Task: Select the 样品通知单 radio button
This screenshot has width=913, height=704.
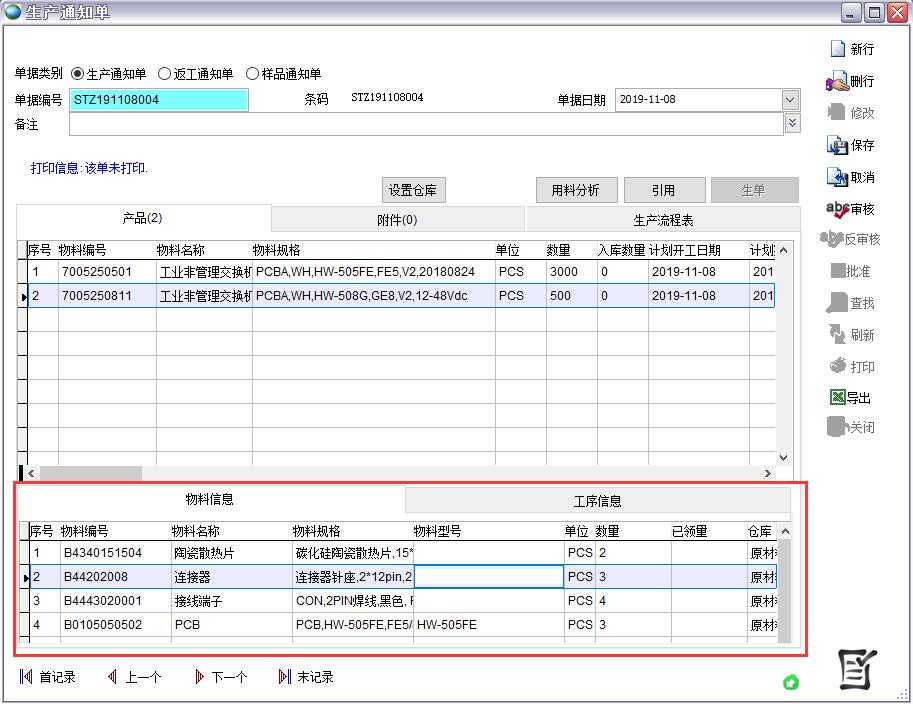Action: 252,74
